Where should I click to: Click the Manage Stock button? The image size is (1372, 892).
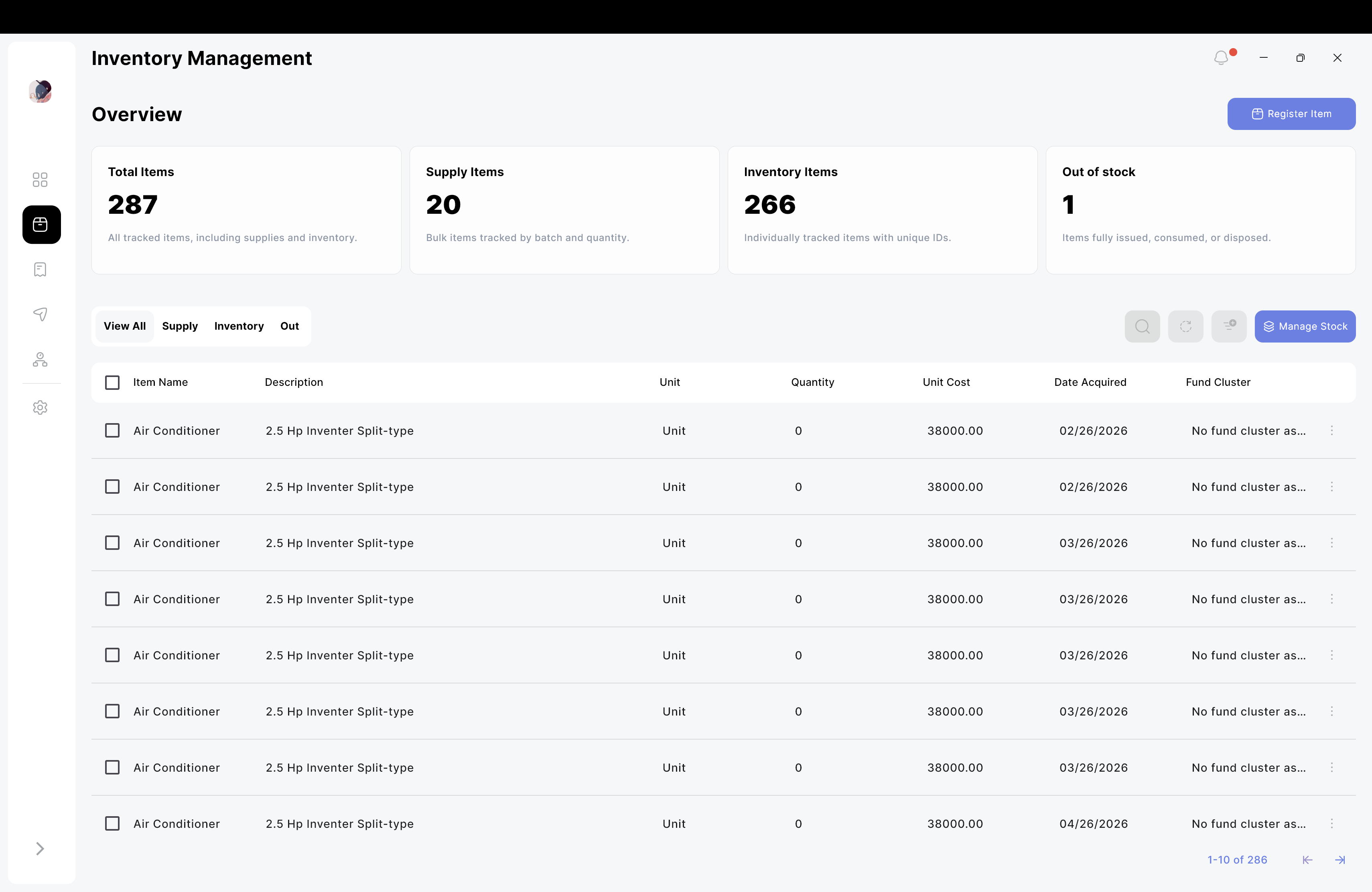1305,326
